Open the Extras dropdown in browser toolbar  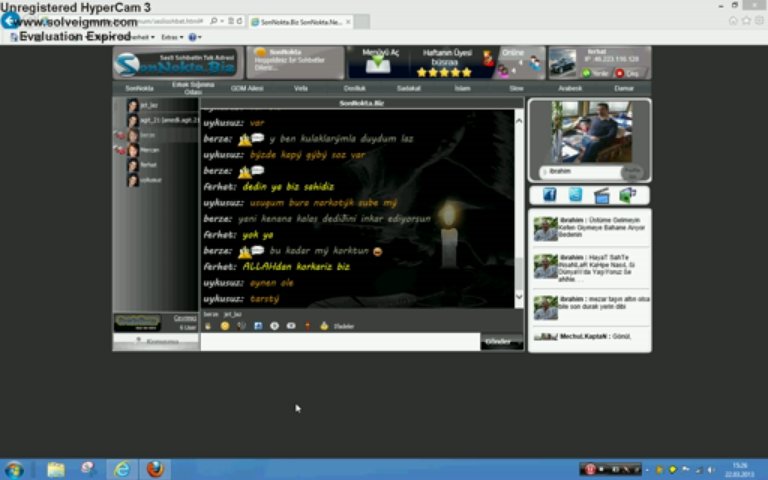(x=171, y=37)
